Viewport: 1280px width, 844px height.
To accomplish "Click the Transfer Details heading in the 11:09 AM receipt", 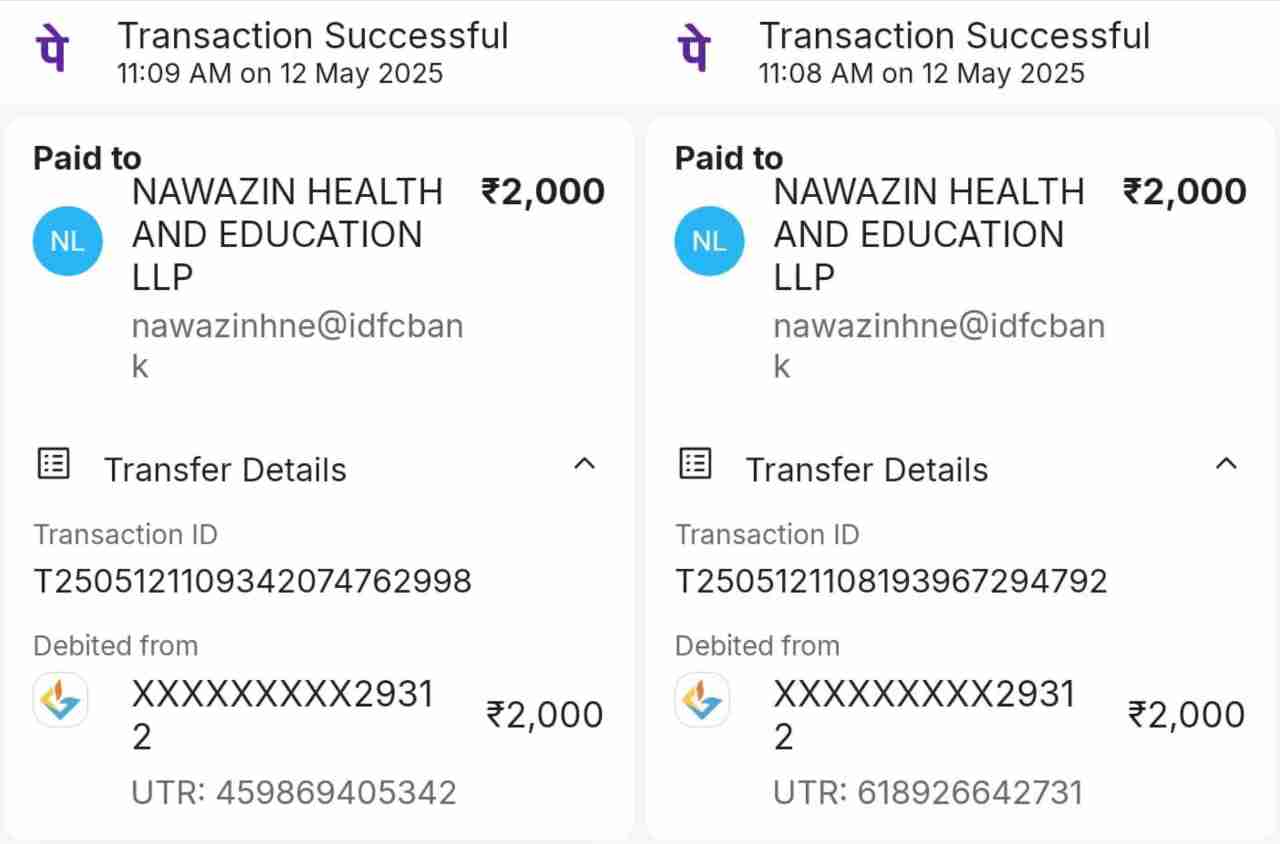I will tap(225, 469).
